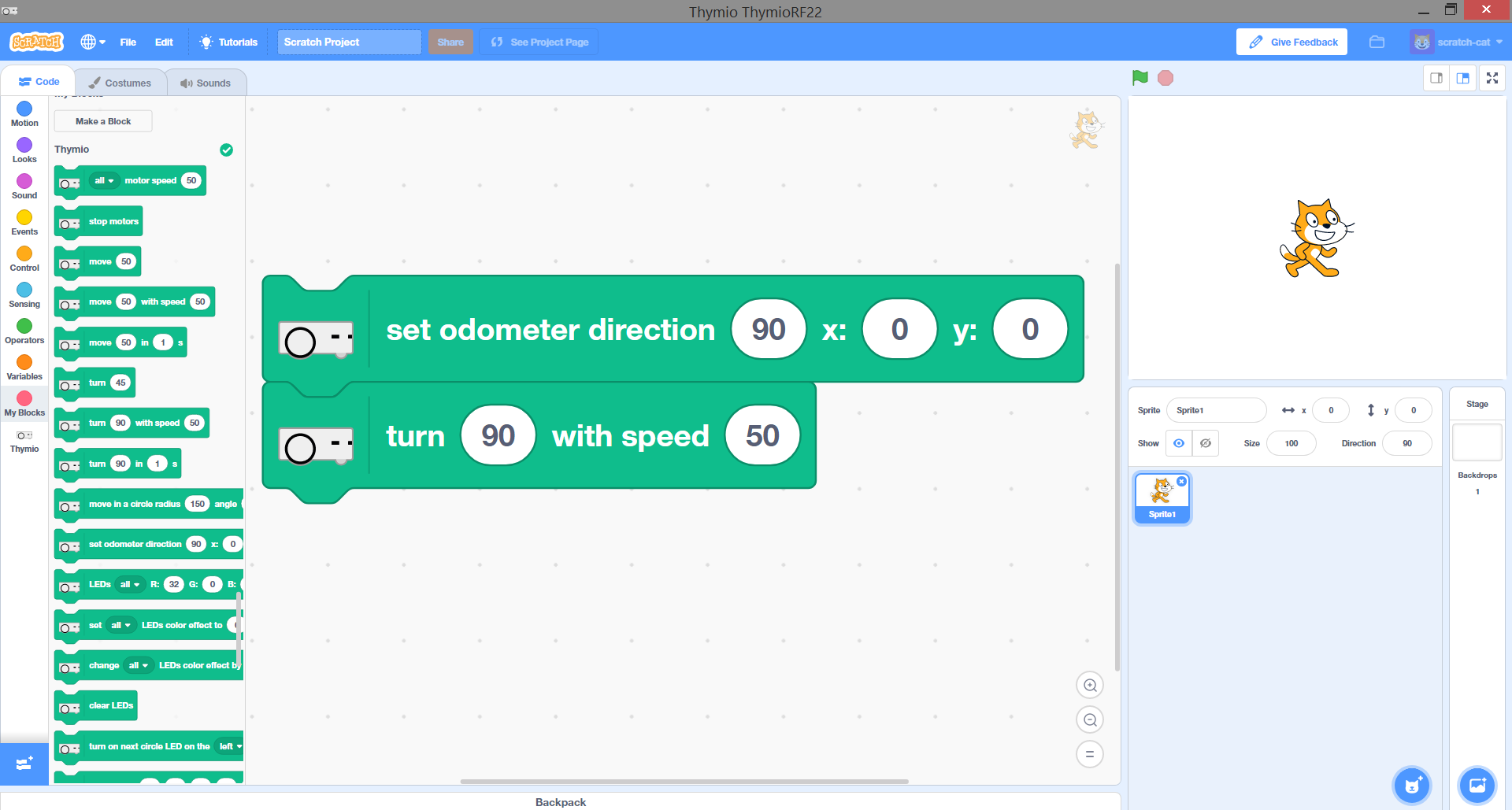This screenshot has width=1512, height=810.
Task: Click the green flag to run project
Action: point(1140,78)
